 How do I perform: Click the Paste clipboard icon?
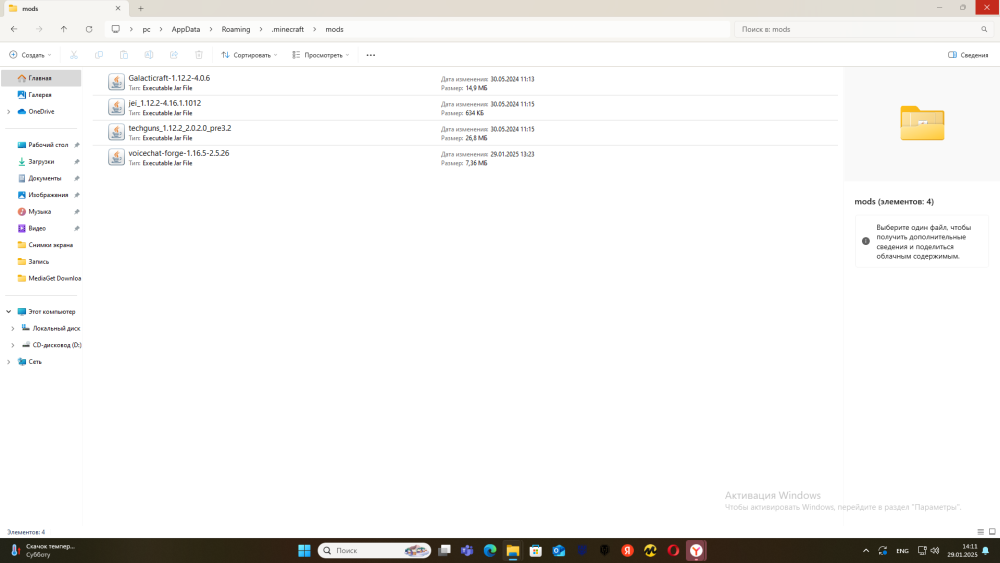124,55
